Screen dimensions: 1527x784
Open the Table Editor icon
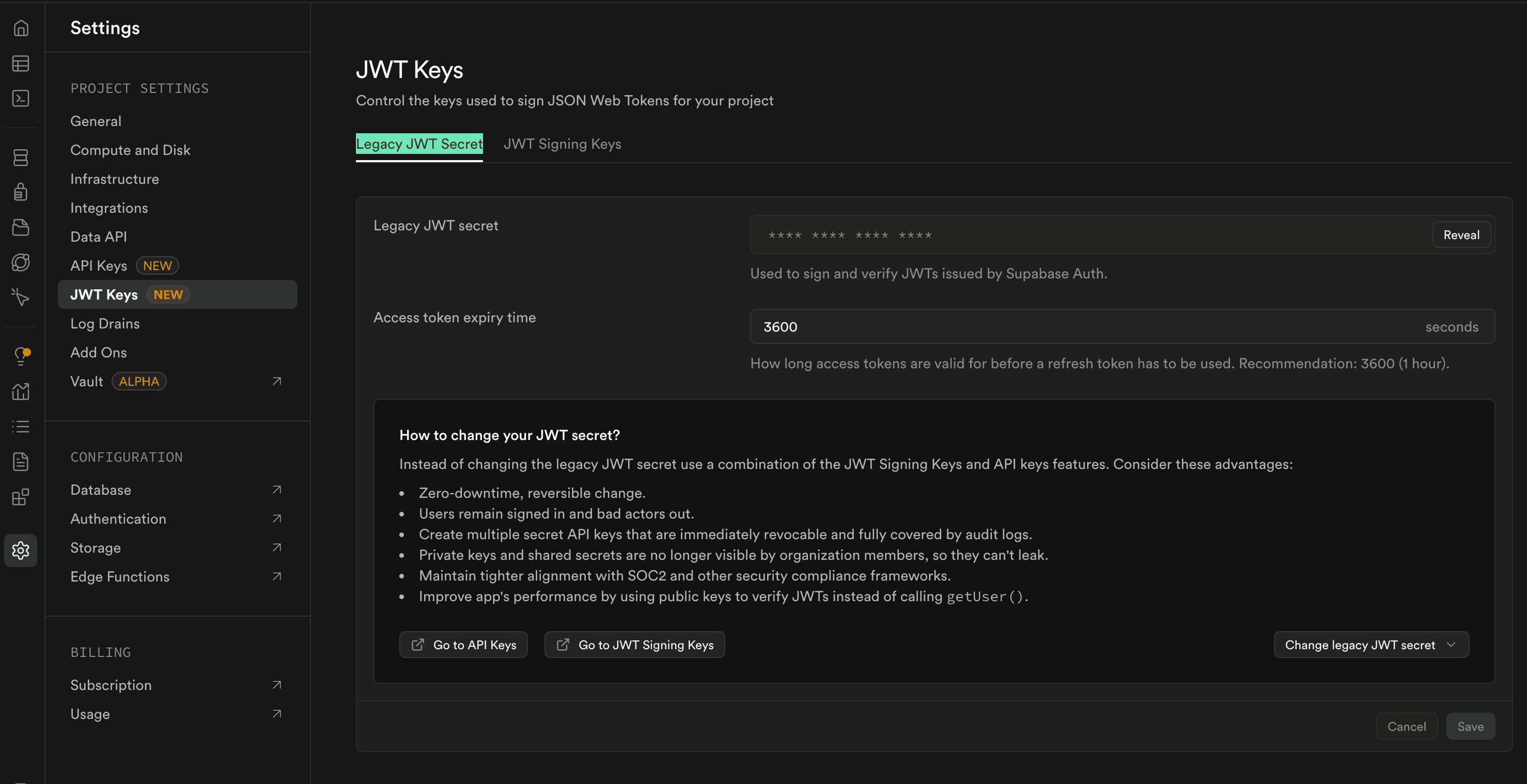tap(21, 64)
